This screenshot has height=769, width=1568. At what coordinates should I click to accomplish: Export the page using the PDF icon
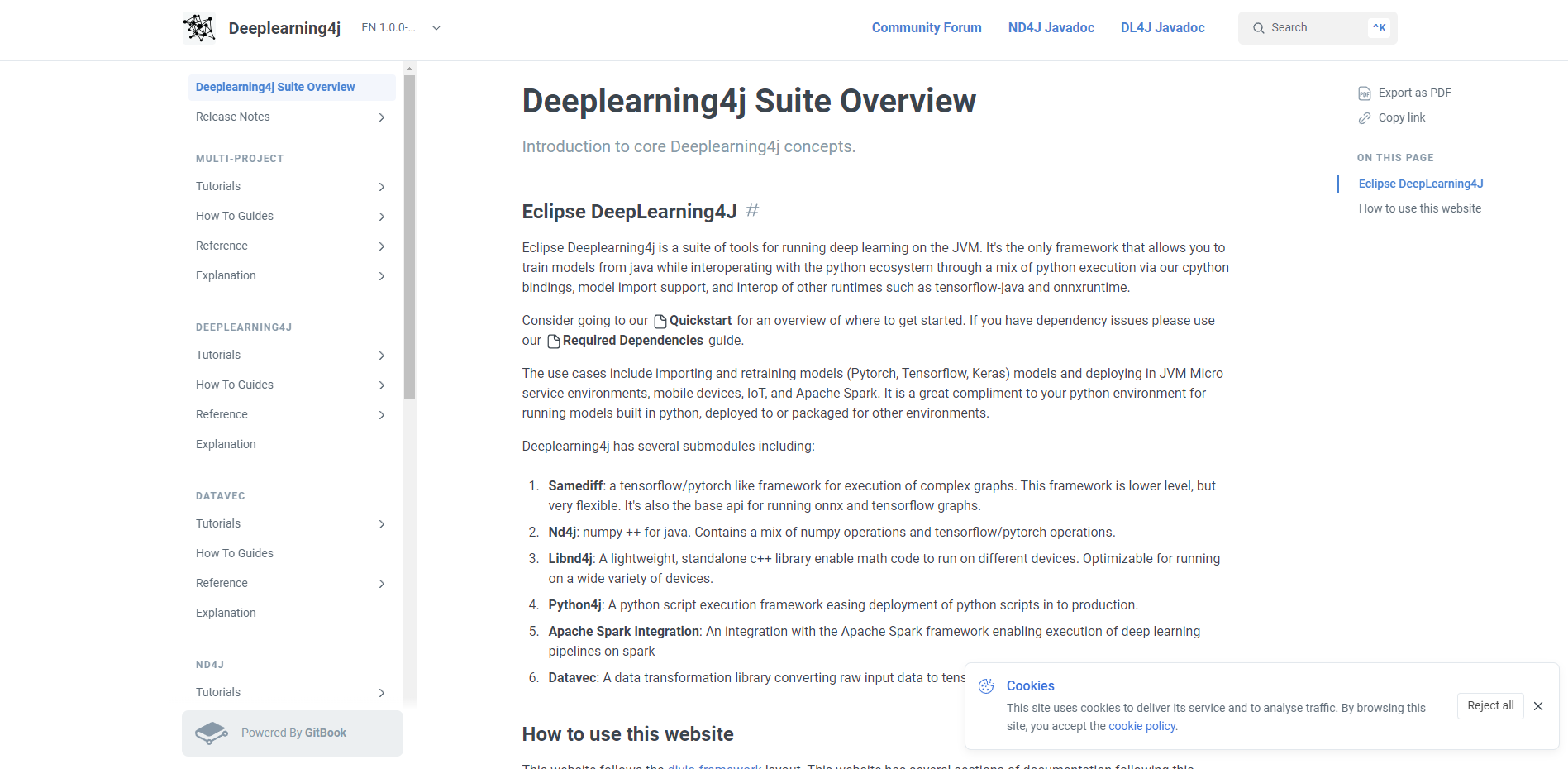[1365, 93]
